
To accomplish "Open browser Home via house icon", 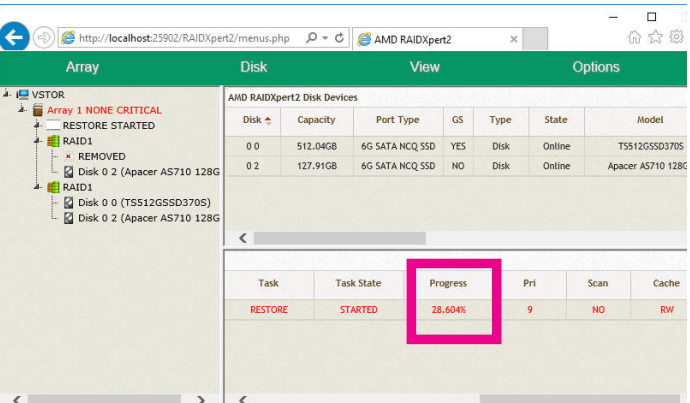I will pyautogui.click(x=634, y=38).
